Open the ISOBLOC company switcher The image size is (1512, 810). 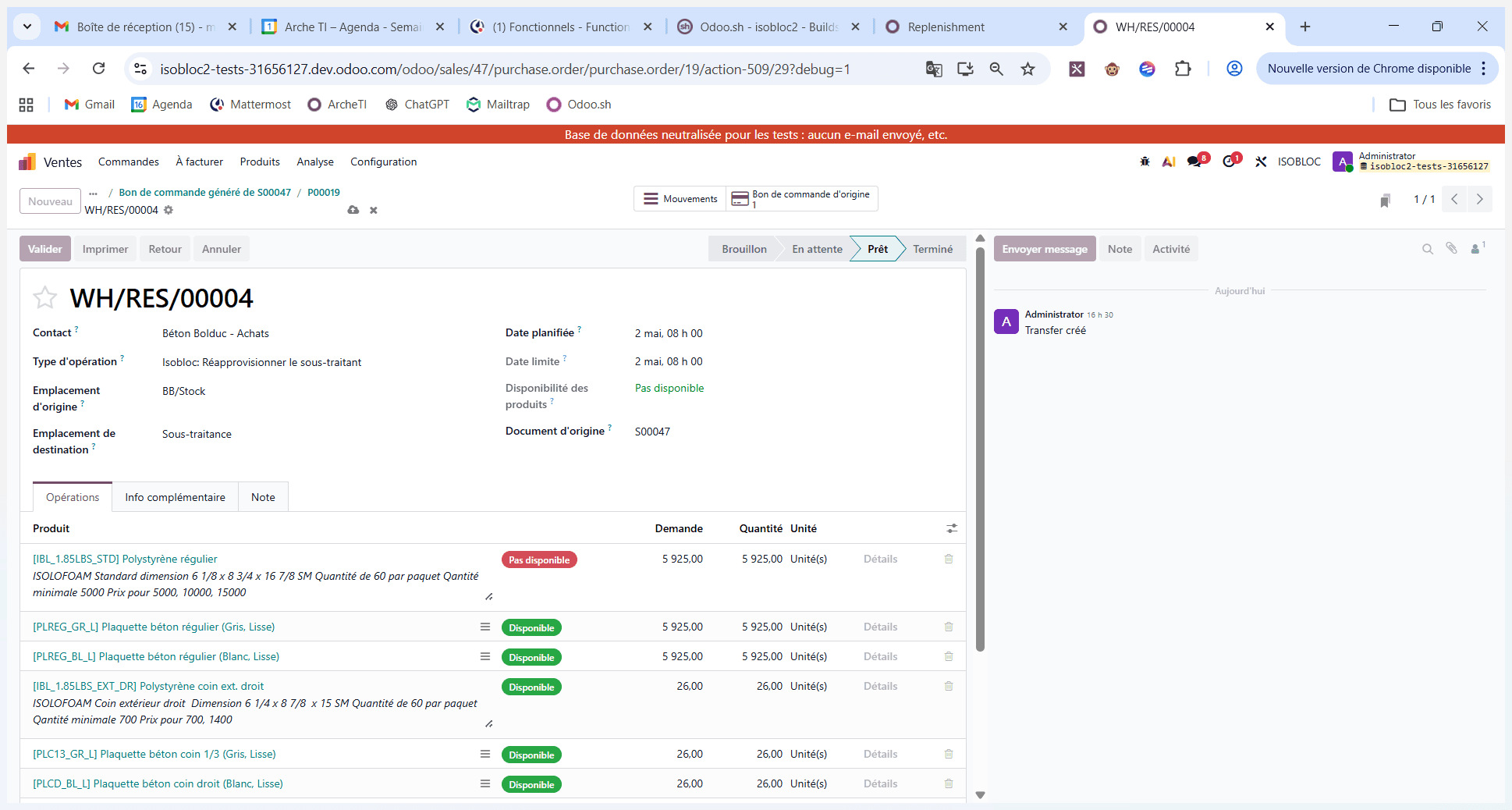(x=1299, y=162)
